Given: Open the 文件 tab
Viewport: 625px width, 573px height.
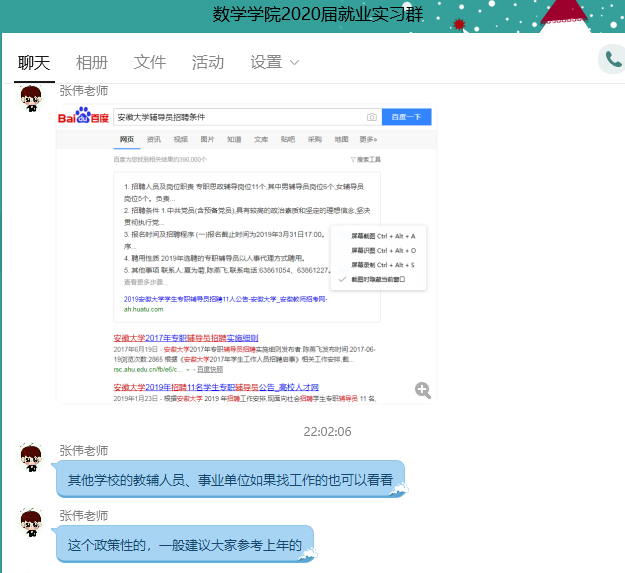Looking at the screenshot, I should [149, 63].
